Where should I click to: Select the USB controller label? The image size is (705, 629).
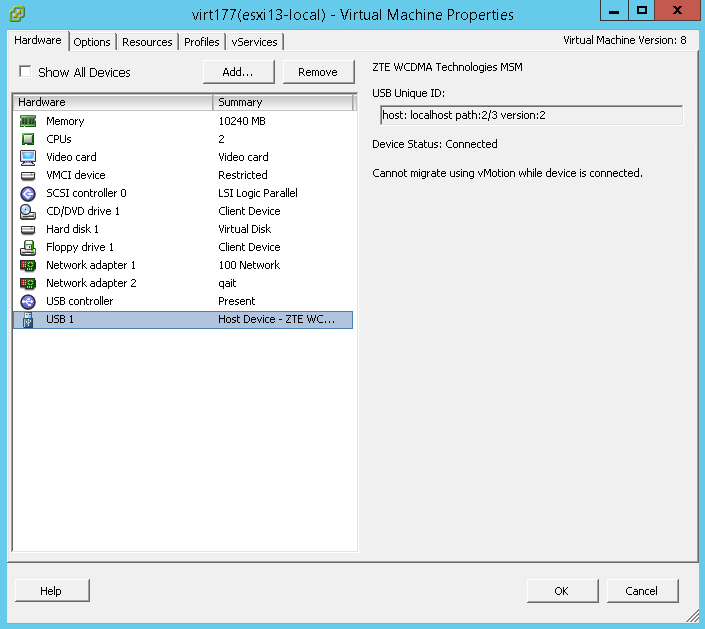(80, 301)
